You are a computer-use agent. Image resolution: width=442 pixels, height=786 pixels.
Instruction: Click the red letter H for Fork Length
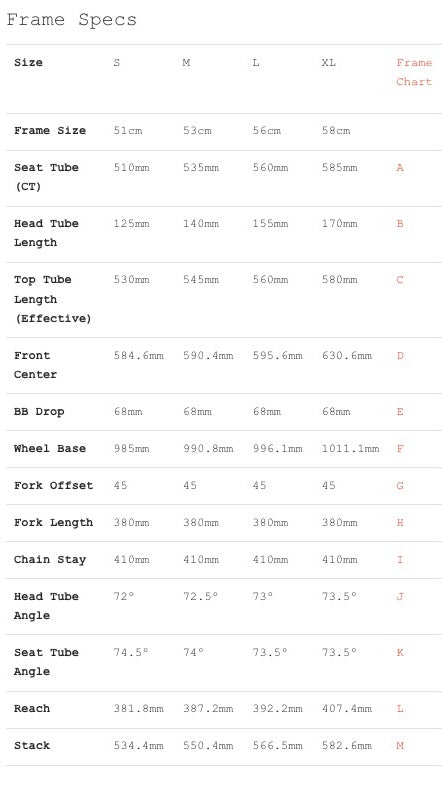click(x=400, y=523)
